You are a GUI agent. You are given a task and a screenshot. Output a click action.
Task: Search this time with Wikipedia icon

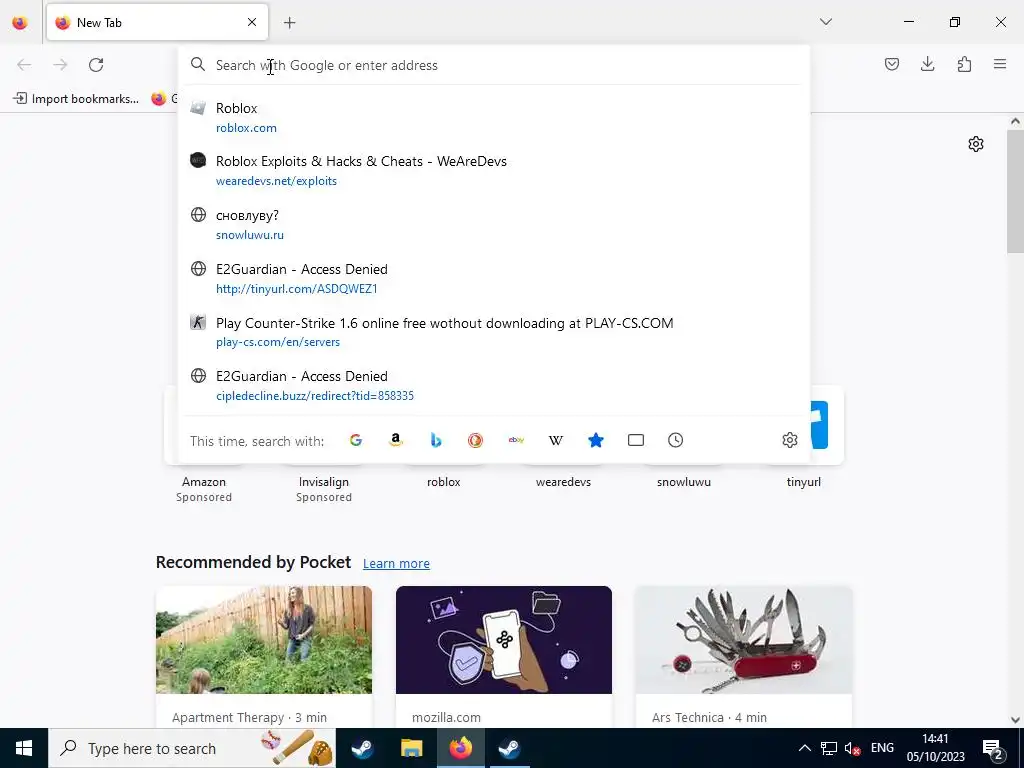click(556, 440)
